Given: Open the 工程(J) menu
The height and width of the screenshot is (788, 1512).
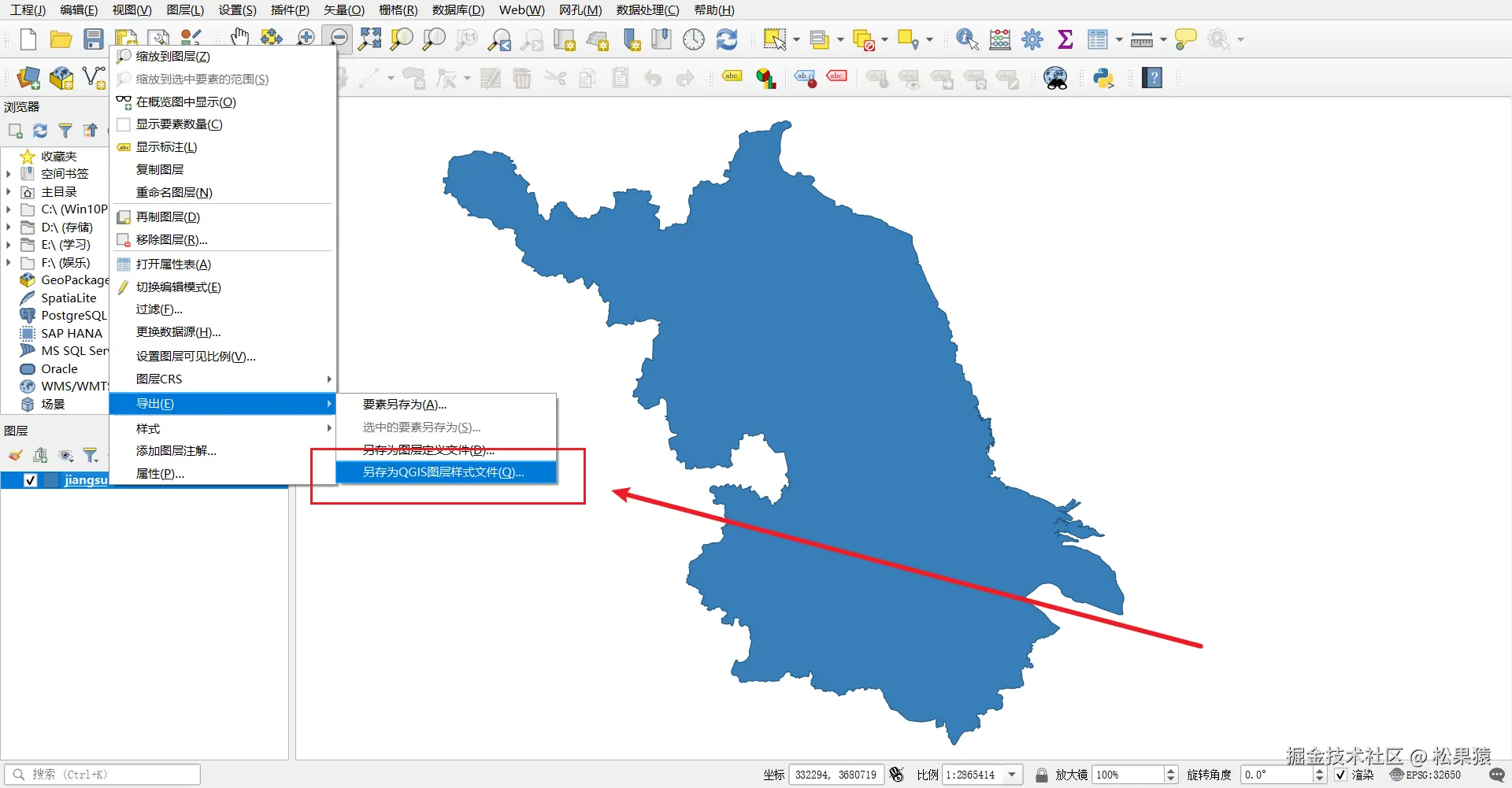Looking at the screenshot, I should 28,10.
